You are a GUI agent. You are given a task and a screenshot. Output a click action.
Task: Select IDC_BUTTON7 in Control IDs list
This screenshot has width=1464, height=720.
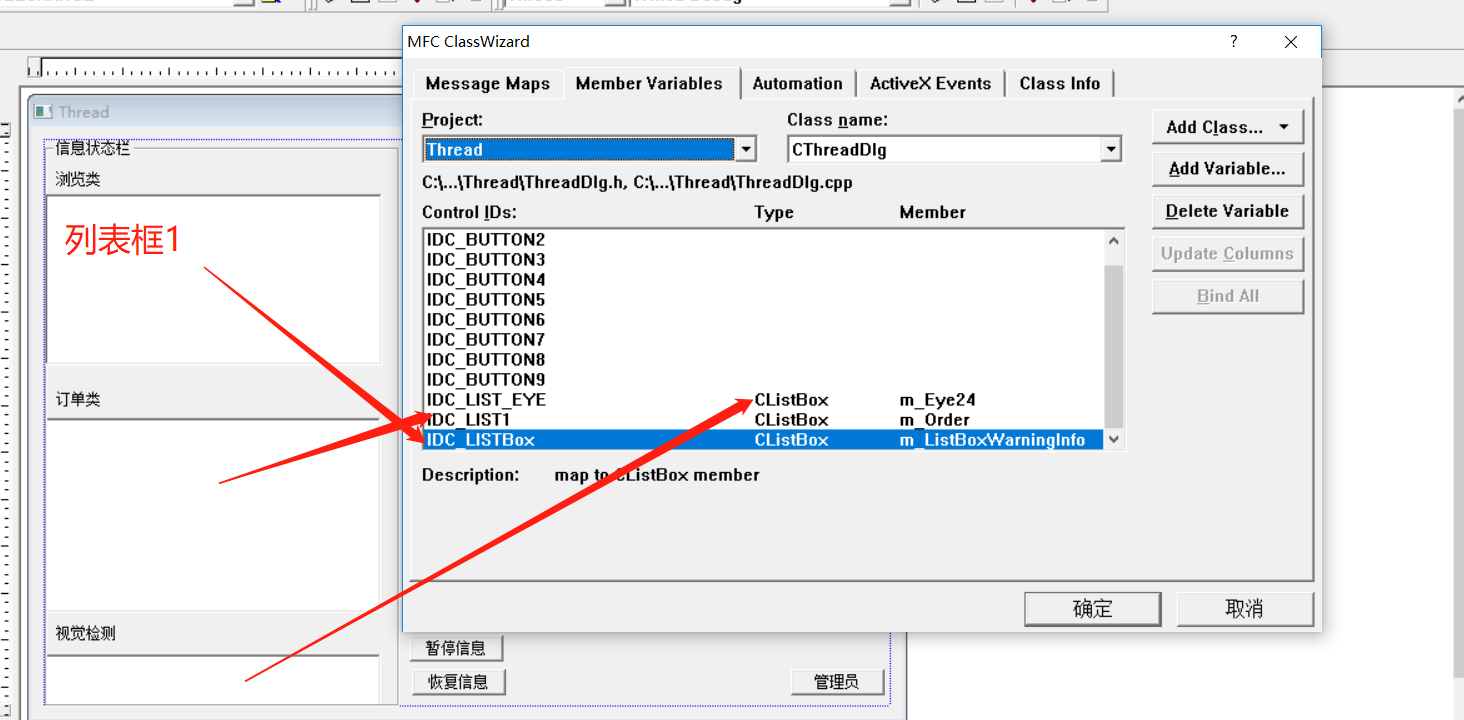tap(763, 340)
